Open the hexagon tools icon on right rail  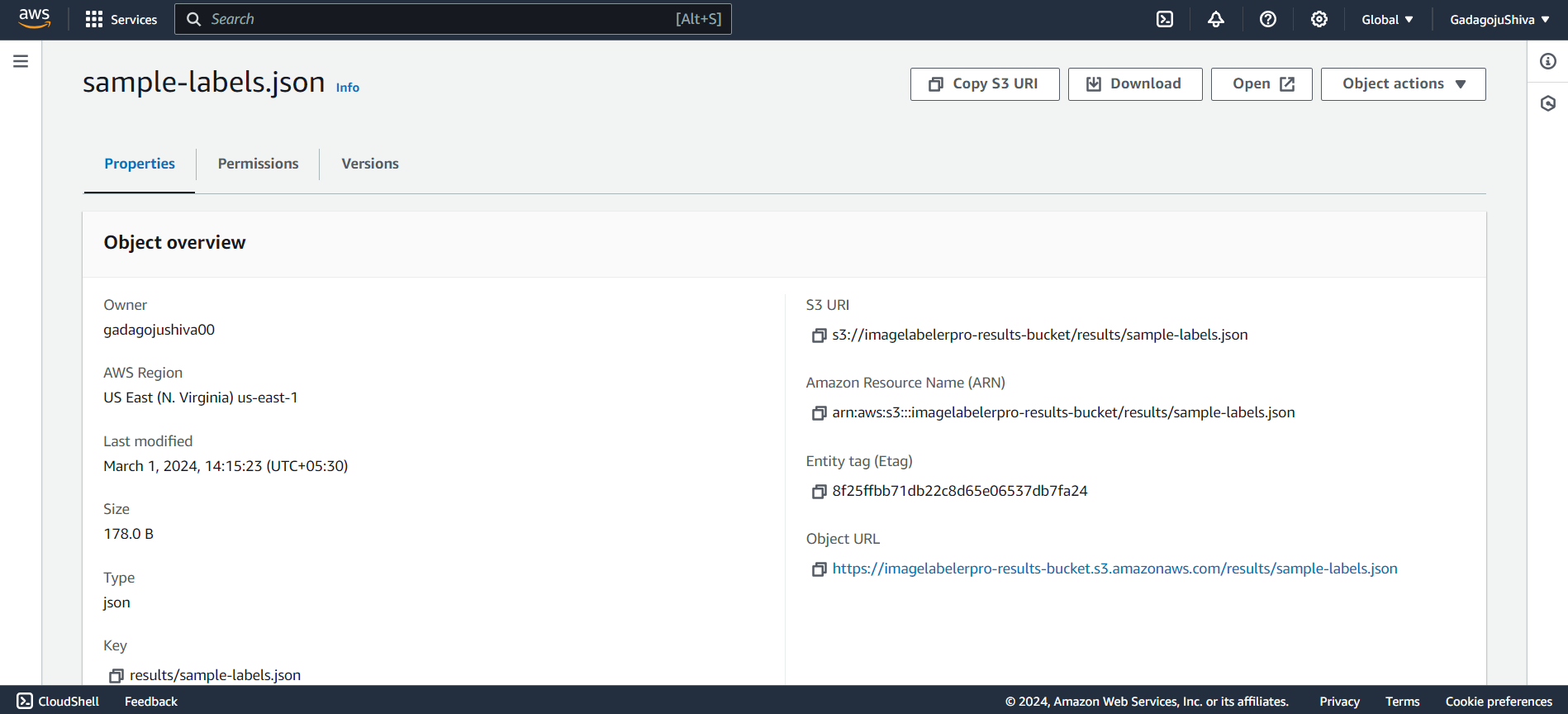click(1548, 103)
